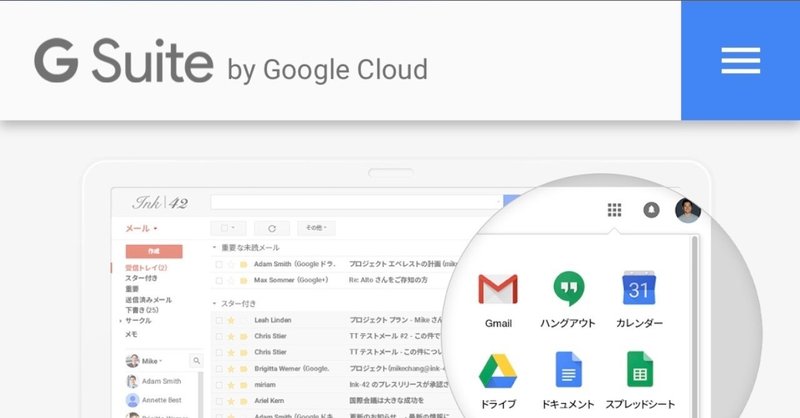Click the G Suite by Google Cloud logo

(x=231, y=61)
